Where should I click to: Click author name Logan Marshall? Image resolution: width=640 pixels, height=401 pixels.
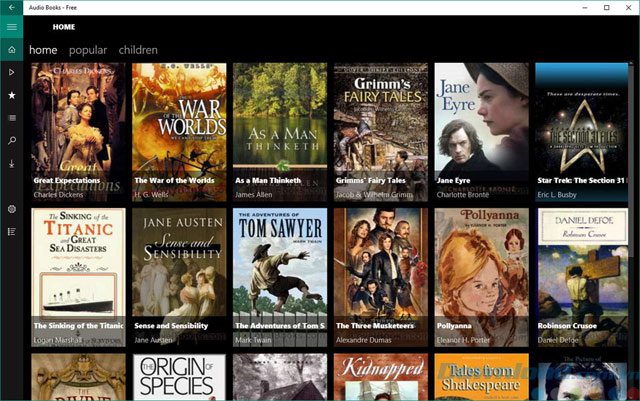tap(58, 340)
